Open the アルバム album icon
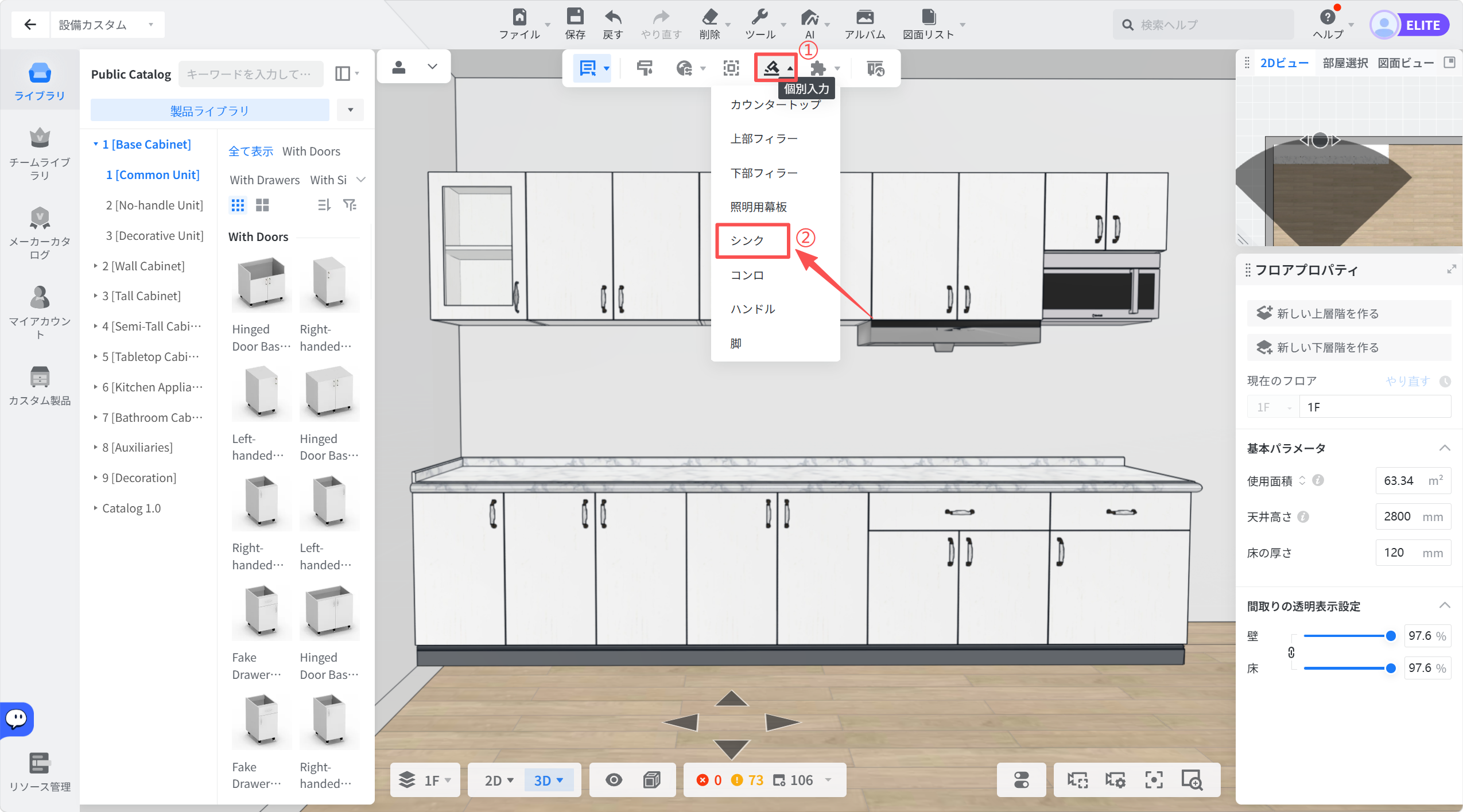Viewport: 1463px width, 812px height. (865, 17)
